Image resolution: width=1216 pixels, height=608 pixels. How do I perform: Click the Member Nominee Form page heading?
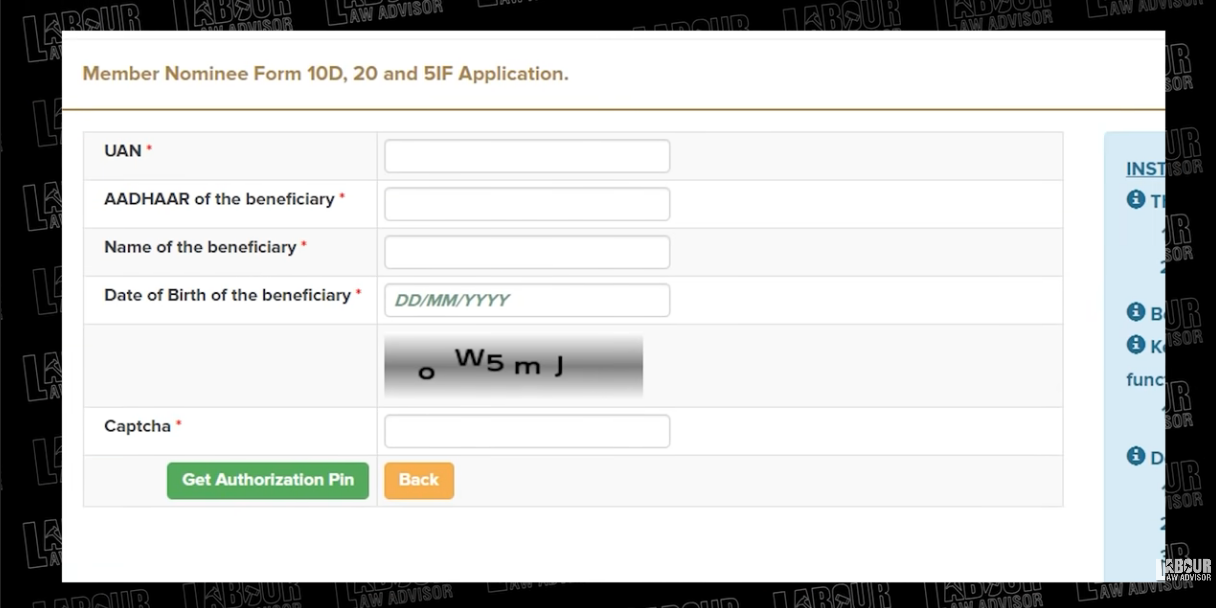325,74
